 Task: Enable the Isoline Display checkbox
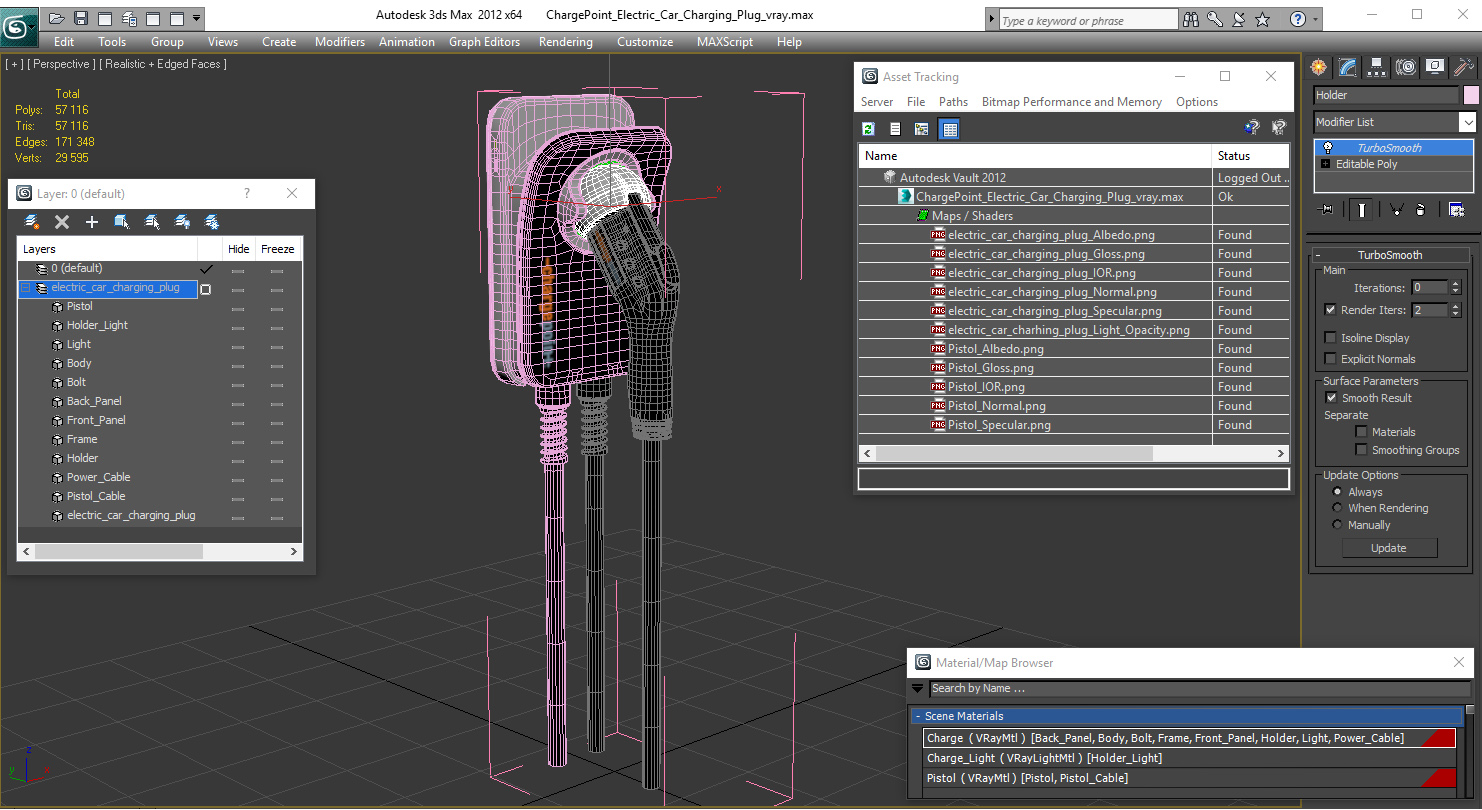(1330, 338)
